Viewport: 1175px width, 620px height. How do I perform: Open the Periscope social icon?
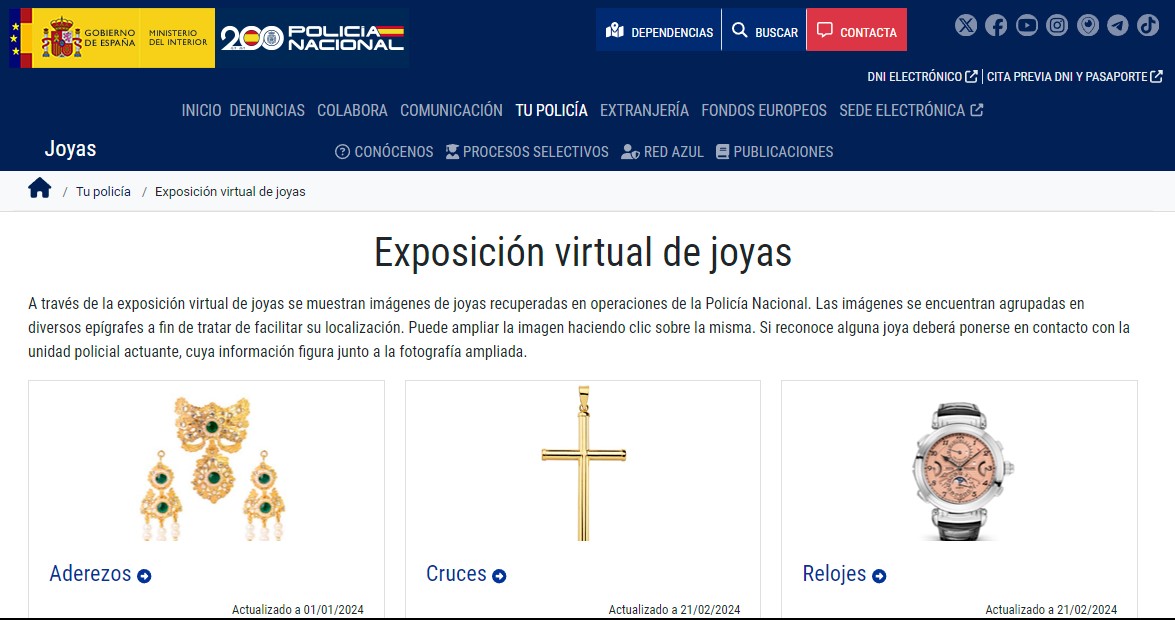pos(1088,26)
